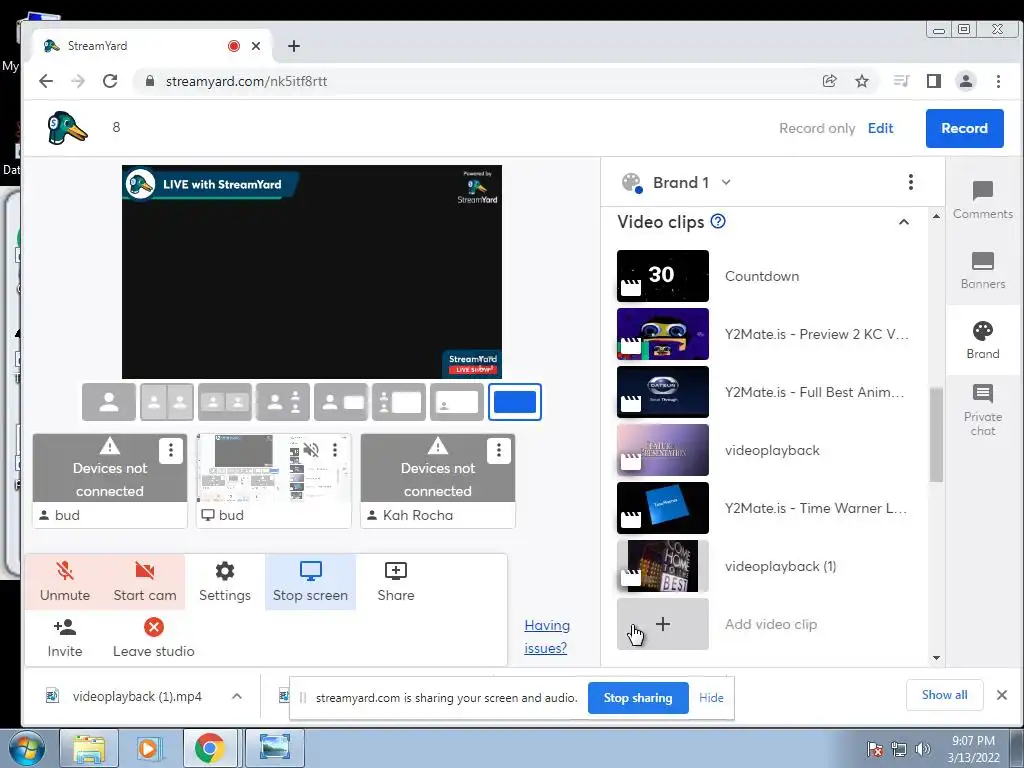The width and height of the screenshot is (1024, 768).
Task: Open options menu on bud screen card
Action: (x=334, y=450)
